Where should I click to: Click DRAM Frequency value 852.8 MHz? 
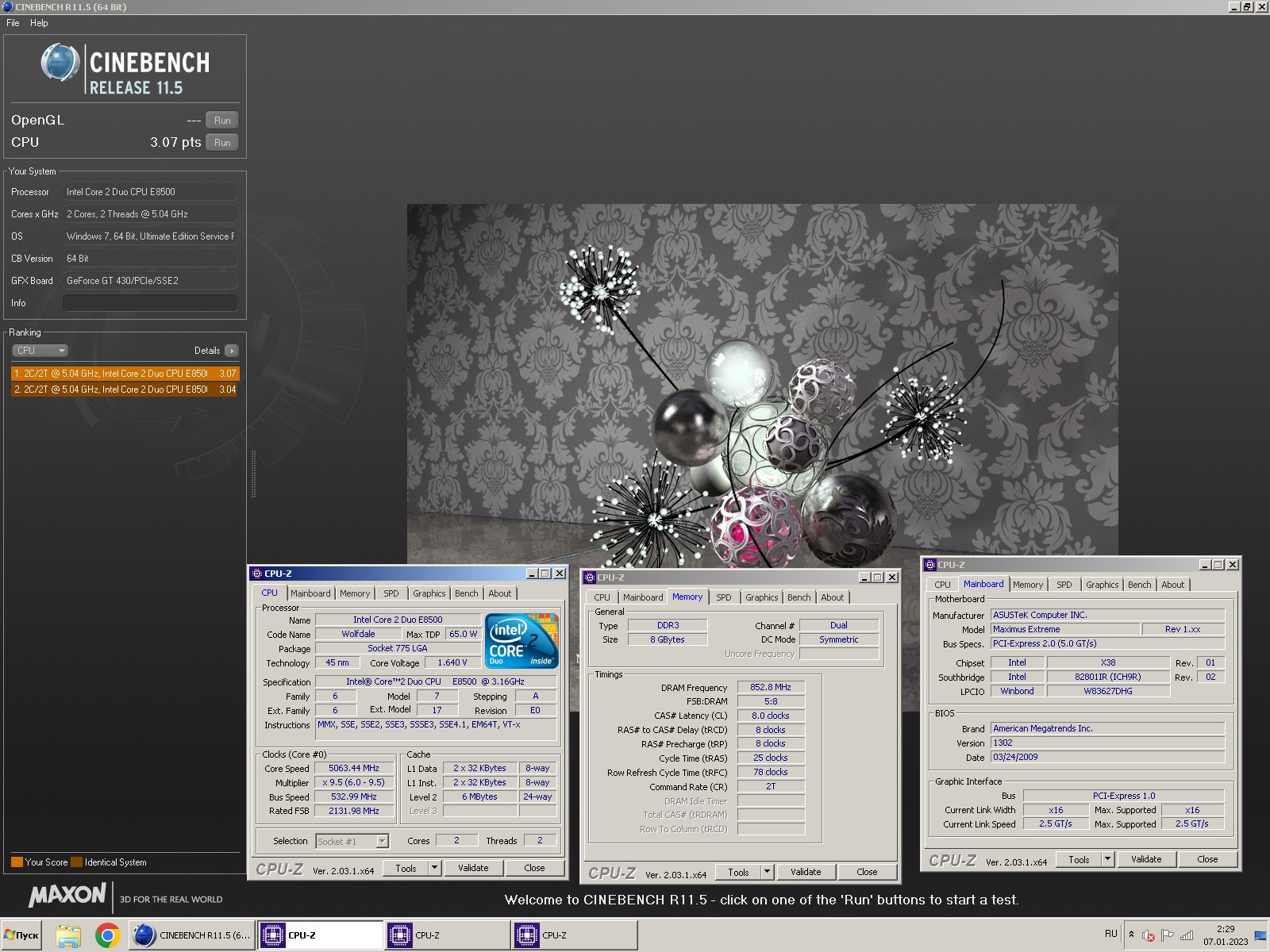[x=771, y=687]
